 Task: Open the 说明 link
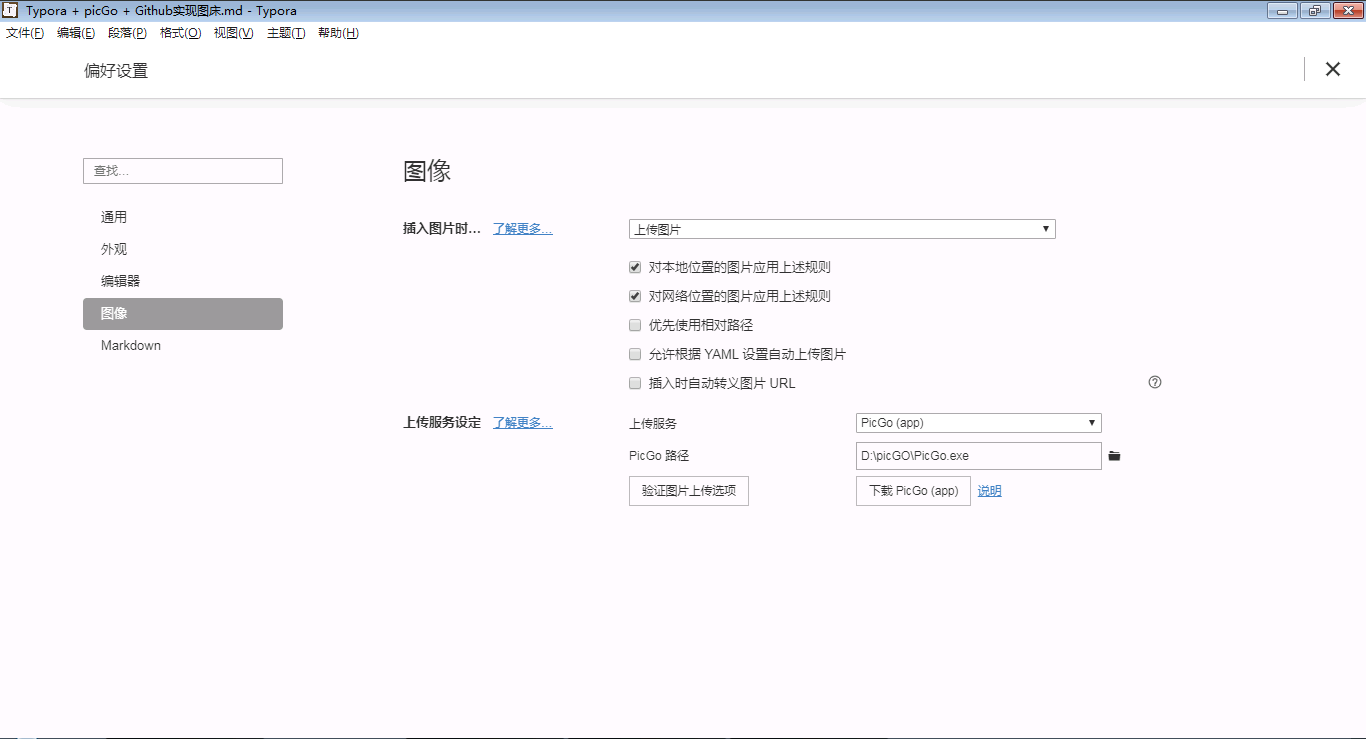[989, 491]
